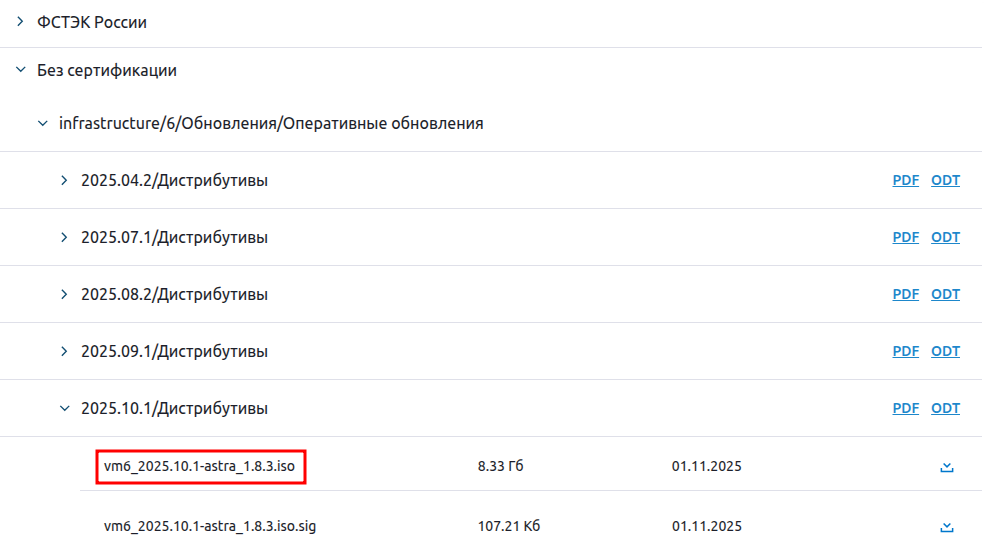
Task: Open PDF link for 2025.04.2 release
Action: (x=905, y=181)
